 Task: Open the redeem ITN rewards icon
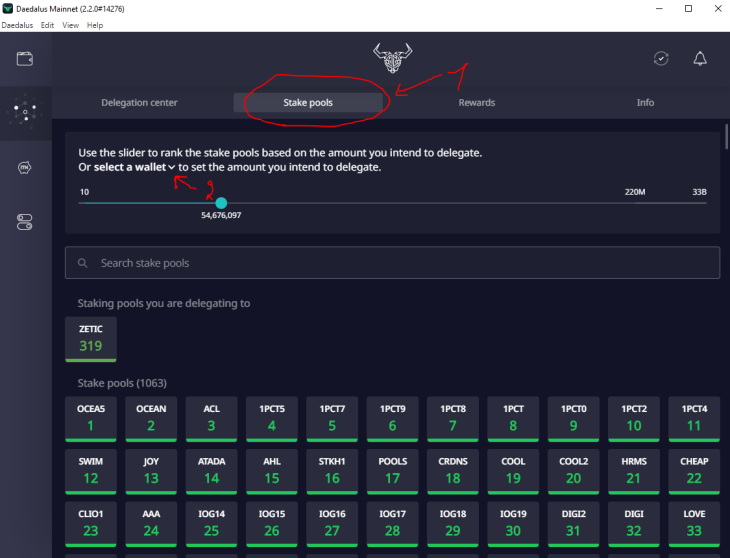pyautogui.click(x=25, y=167)
